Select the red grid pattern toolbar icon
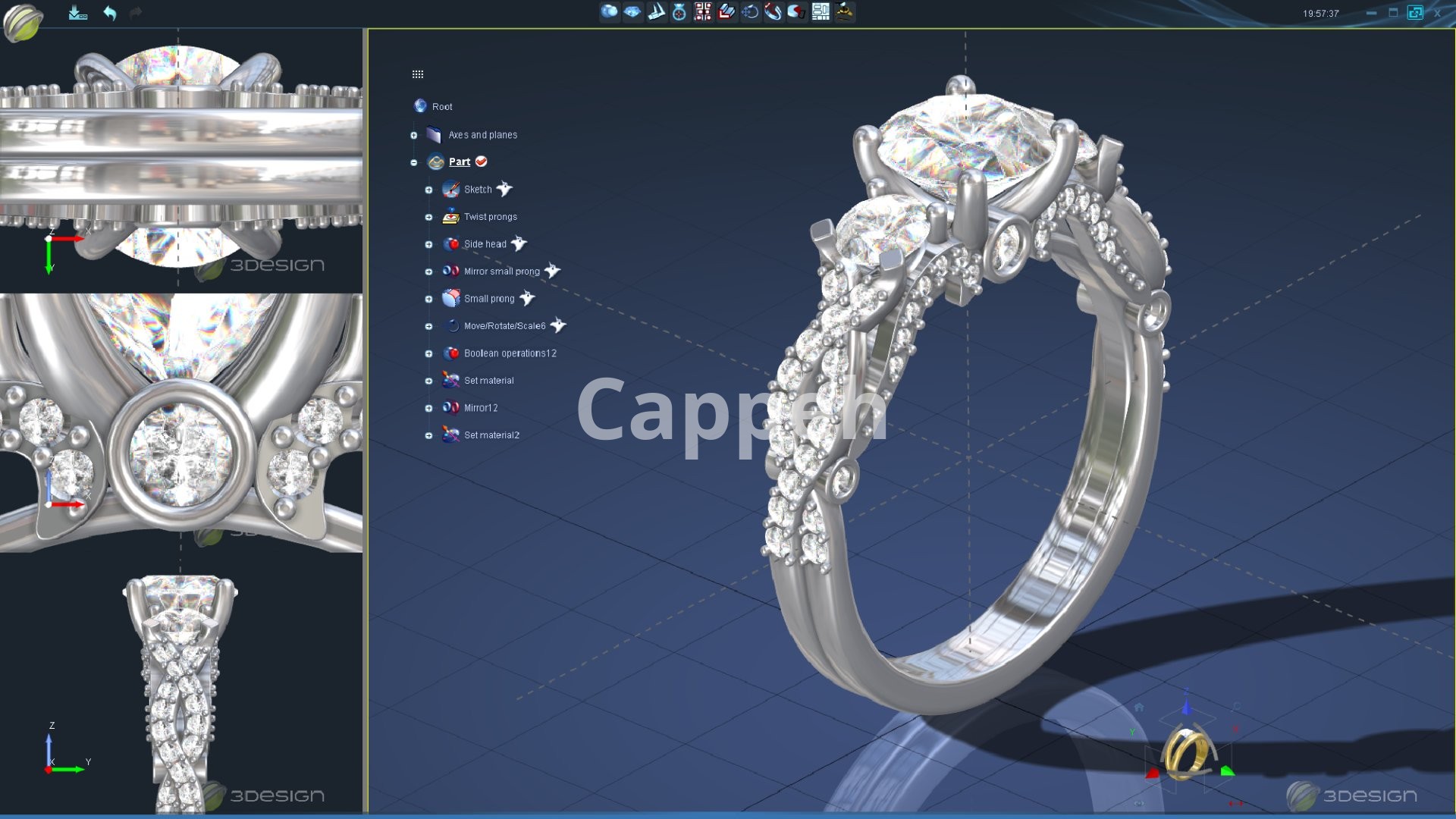 click(703, 11)
